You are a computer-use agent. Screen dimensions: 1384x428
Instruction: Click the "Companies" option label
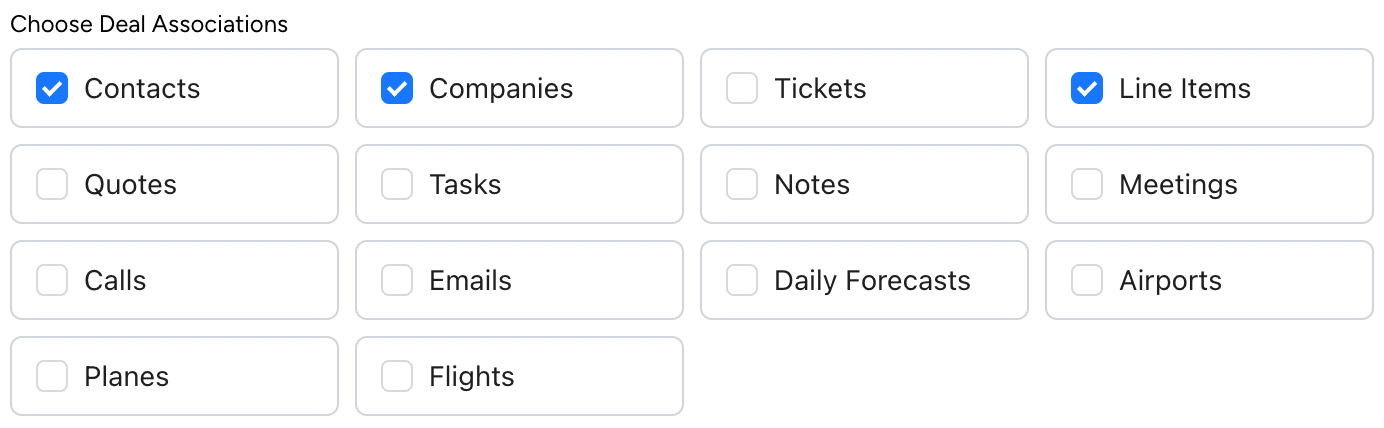pos(501,88)
